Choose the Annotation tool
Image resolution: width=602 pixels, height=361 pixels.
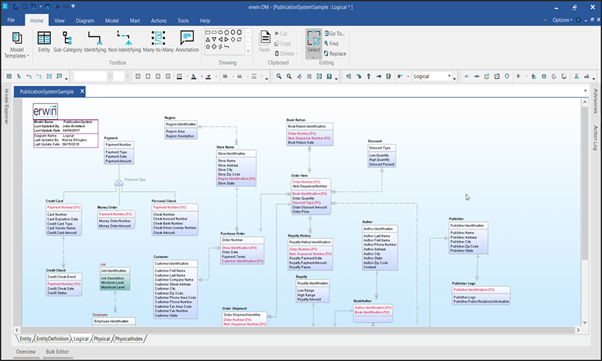[187, 42]
